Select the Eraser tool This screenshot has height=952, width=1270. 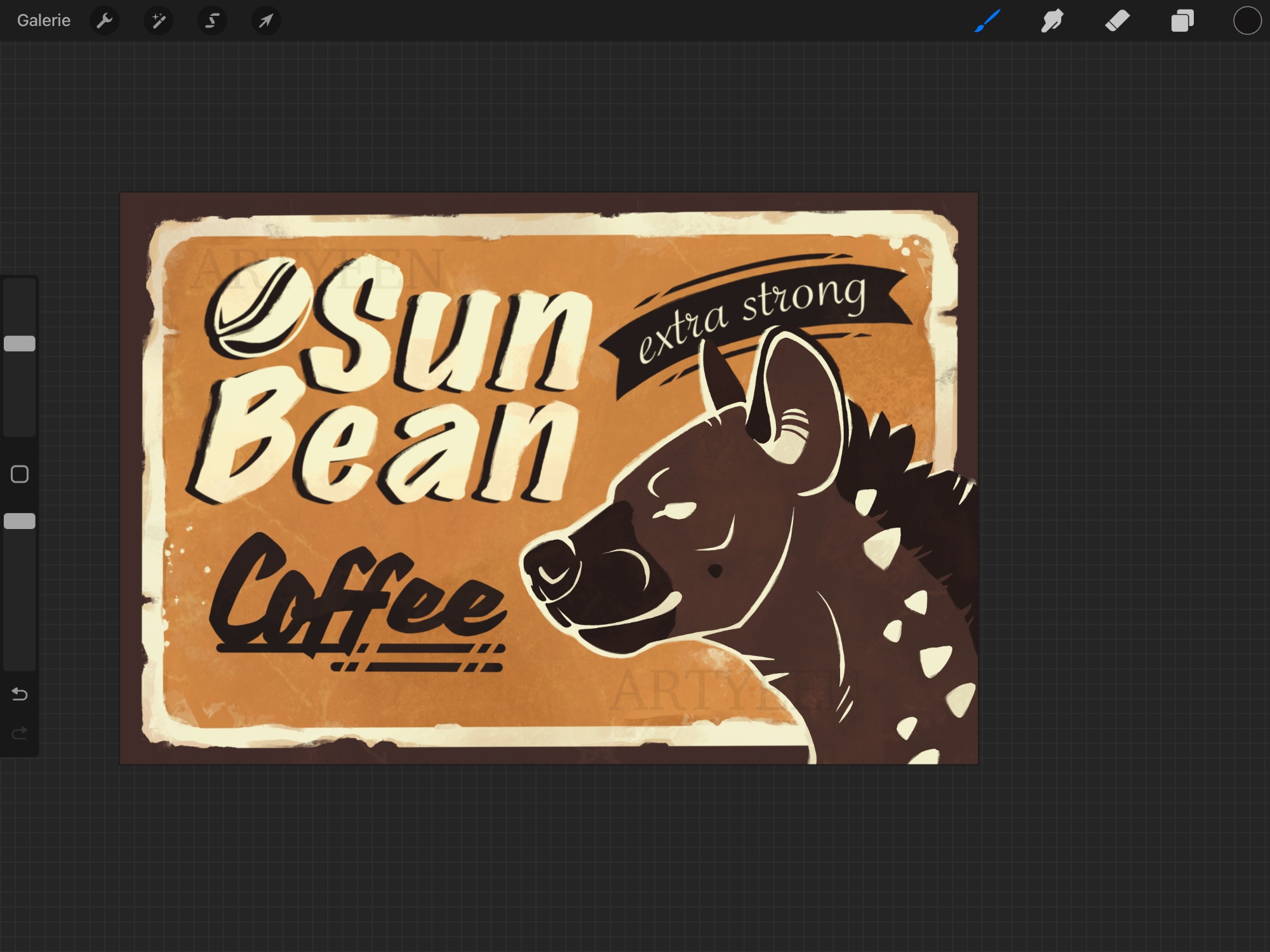[x=1117, y=21]
